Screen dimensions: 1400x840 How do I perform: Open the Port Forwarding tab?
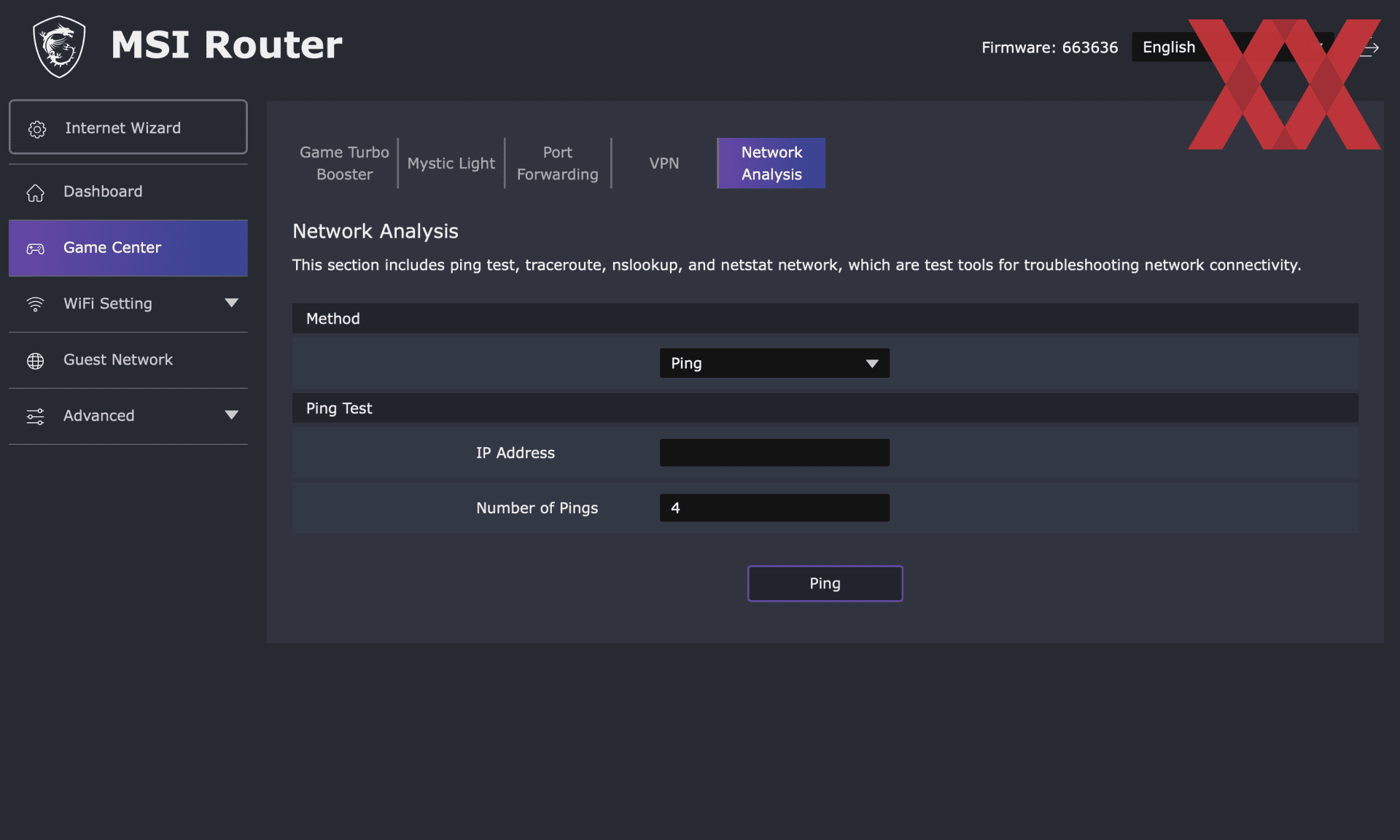pyautogui.click(x=558, y=163)
